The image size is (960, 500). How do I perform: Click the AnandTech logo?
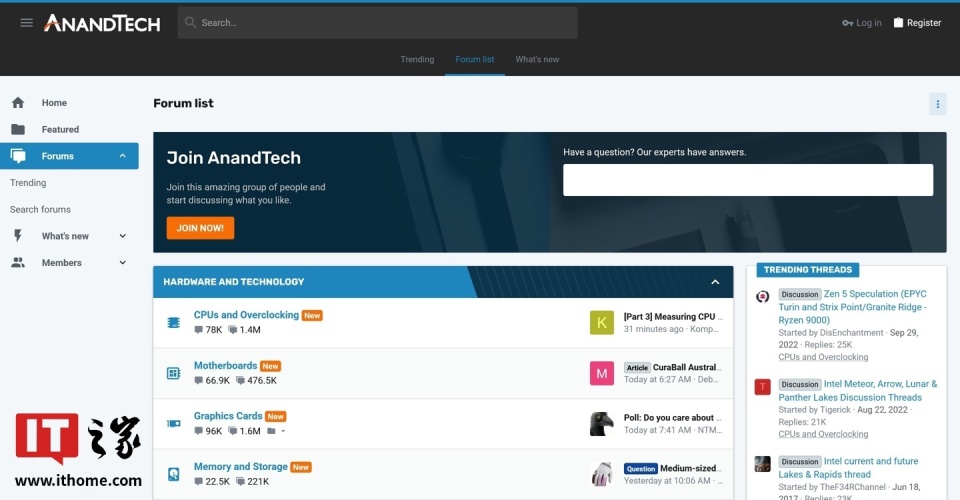pos(101,23)
